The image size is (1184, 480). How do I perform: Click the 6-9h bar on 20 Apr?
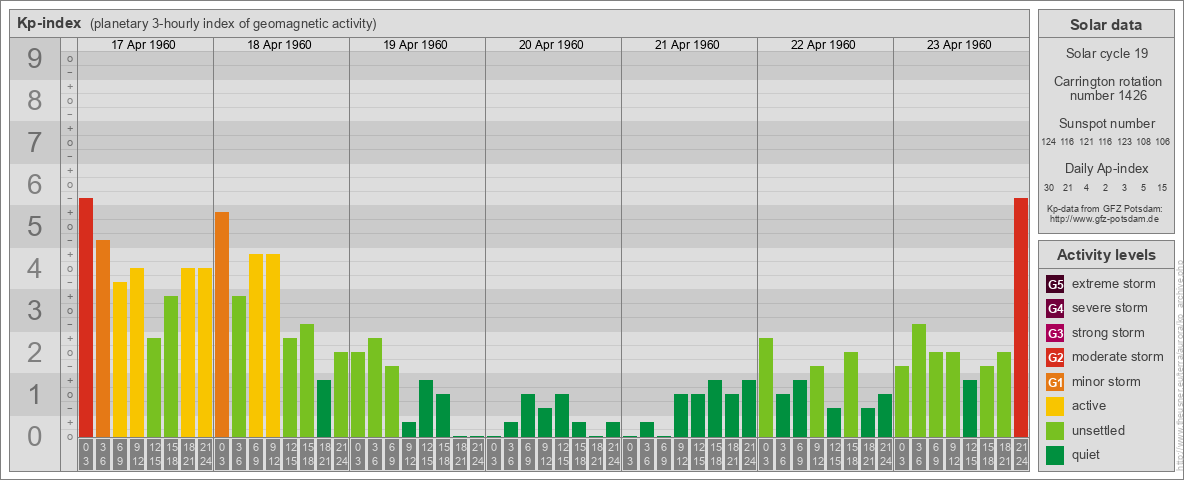pyautogui.click(x=528, y=415)
